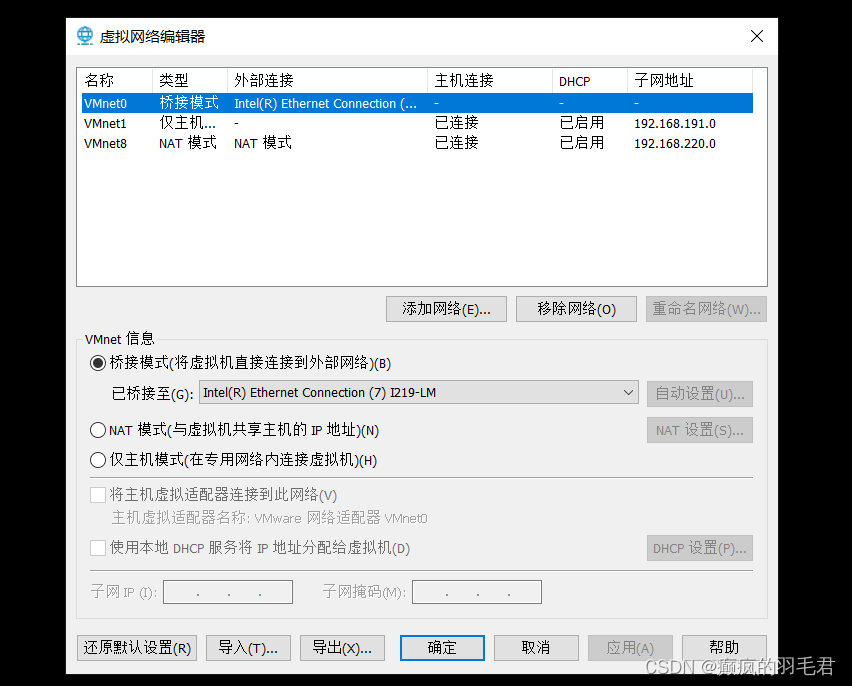Click the 导入(T)... button
852x686 pixels.
pos(248,648)
